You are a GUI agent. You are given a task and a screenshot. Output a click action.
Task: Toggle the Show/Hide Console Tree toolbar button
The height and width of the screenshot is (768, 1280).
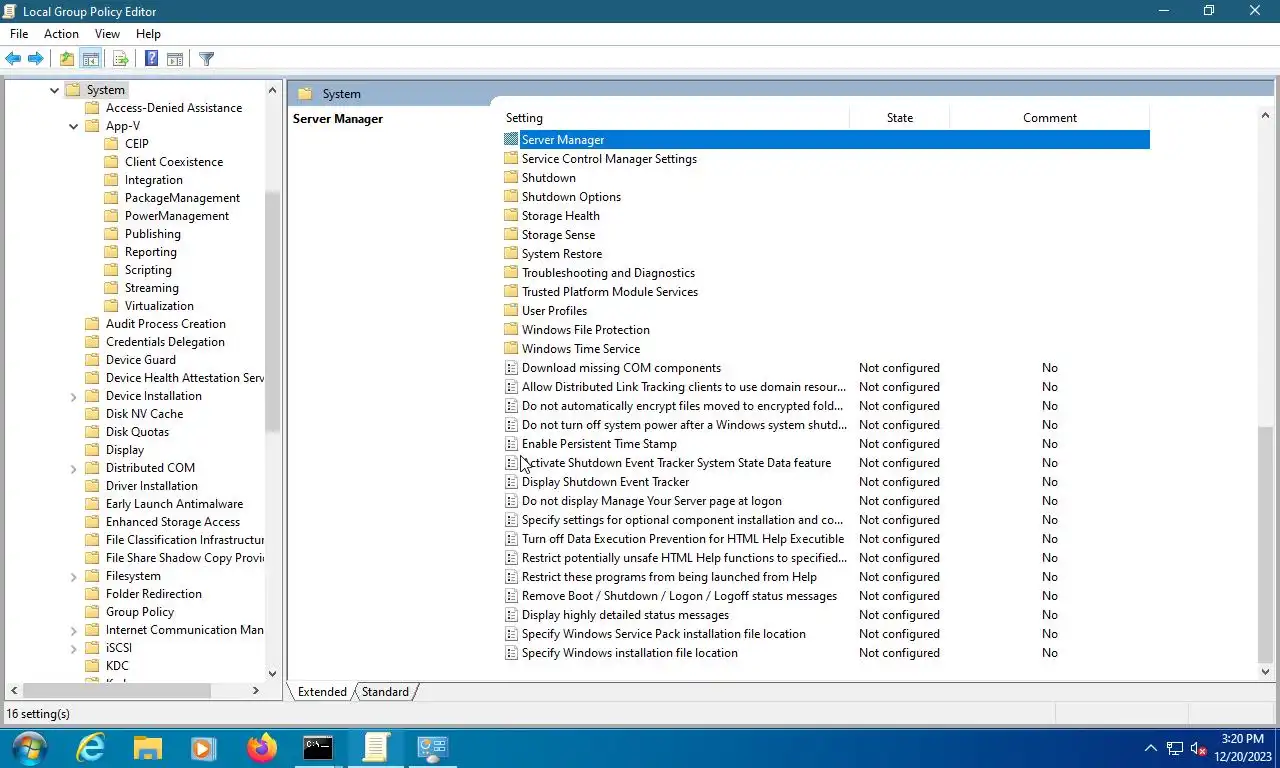click(90, 59)
